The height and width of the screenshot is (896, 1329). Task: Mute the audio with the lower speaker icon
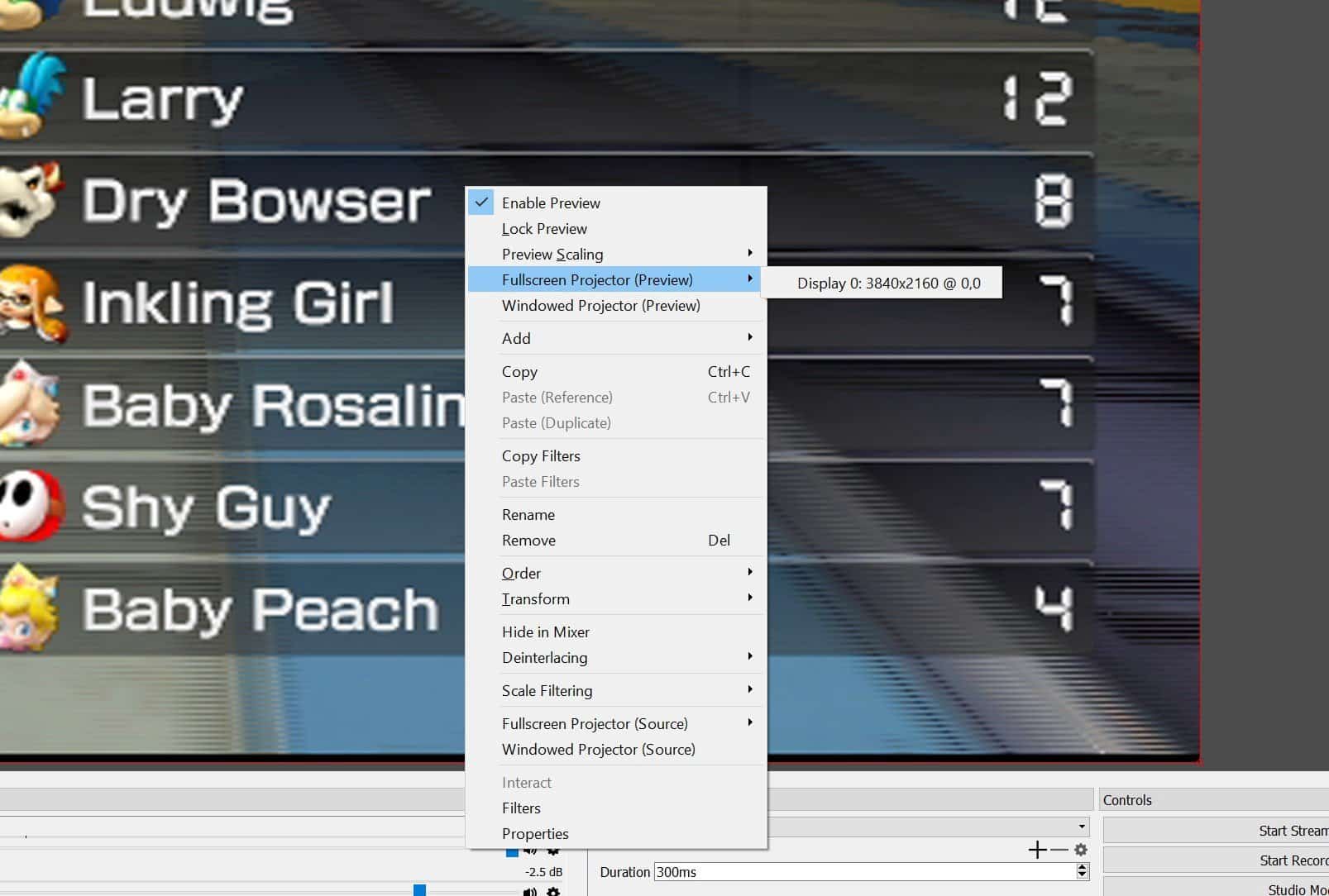529,891
